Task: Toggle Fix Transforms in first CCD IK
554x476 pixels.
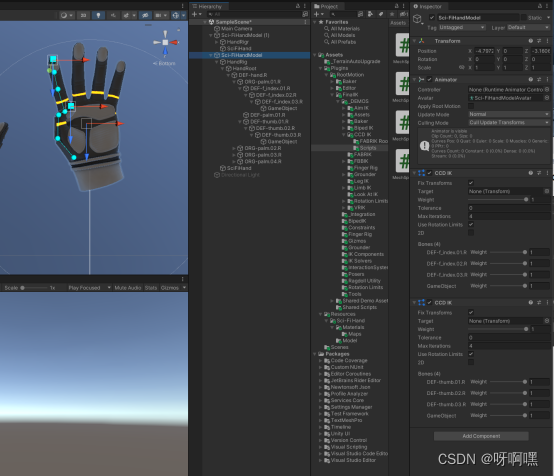Action: point(471,183)
